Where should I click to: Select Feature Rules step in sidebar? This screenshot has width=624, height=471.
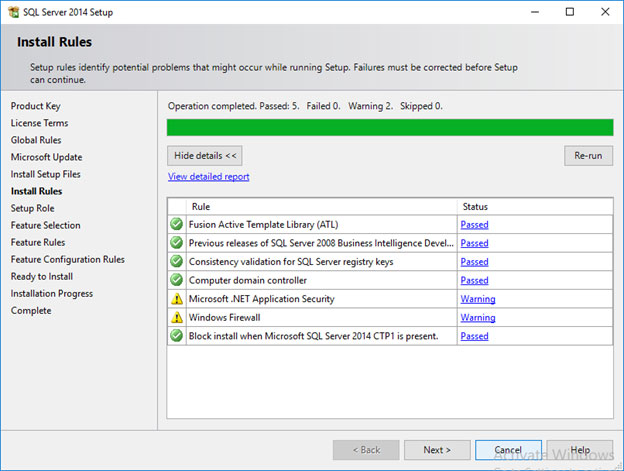pyautogui.click(x=38, y=242)
